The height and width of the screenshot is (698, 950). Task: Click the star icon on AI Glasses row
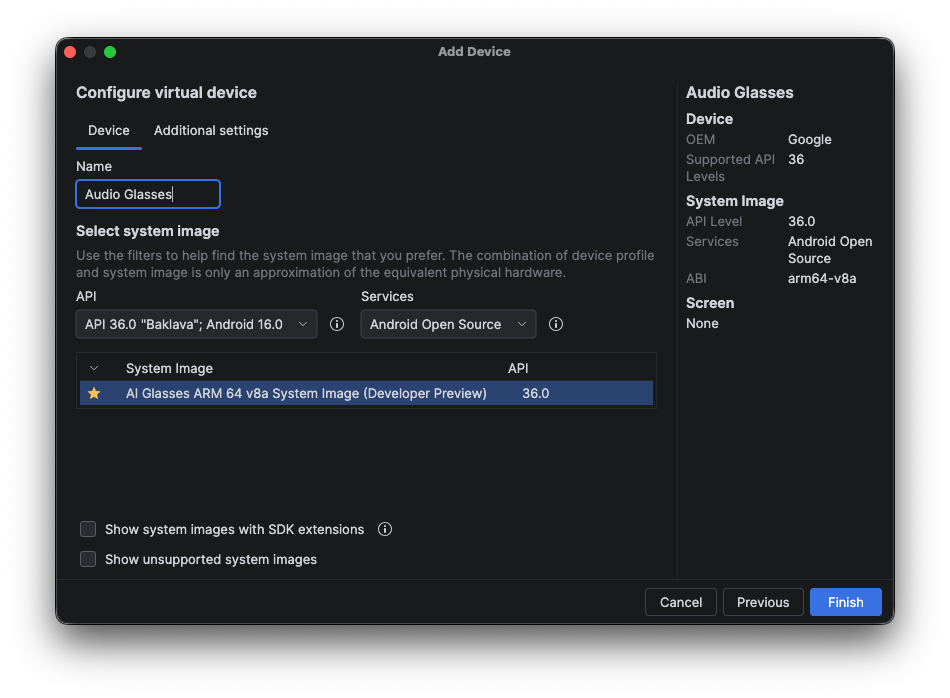[94, 393]
